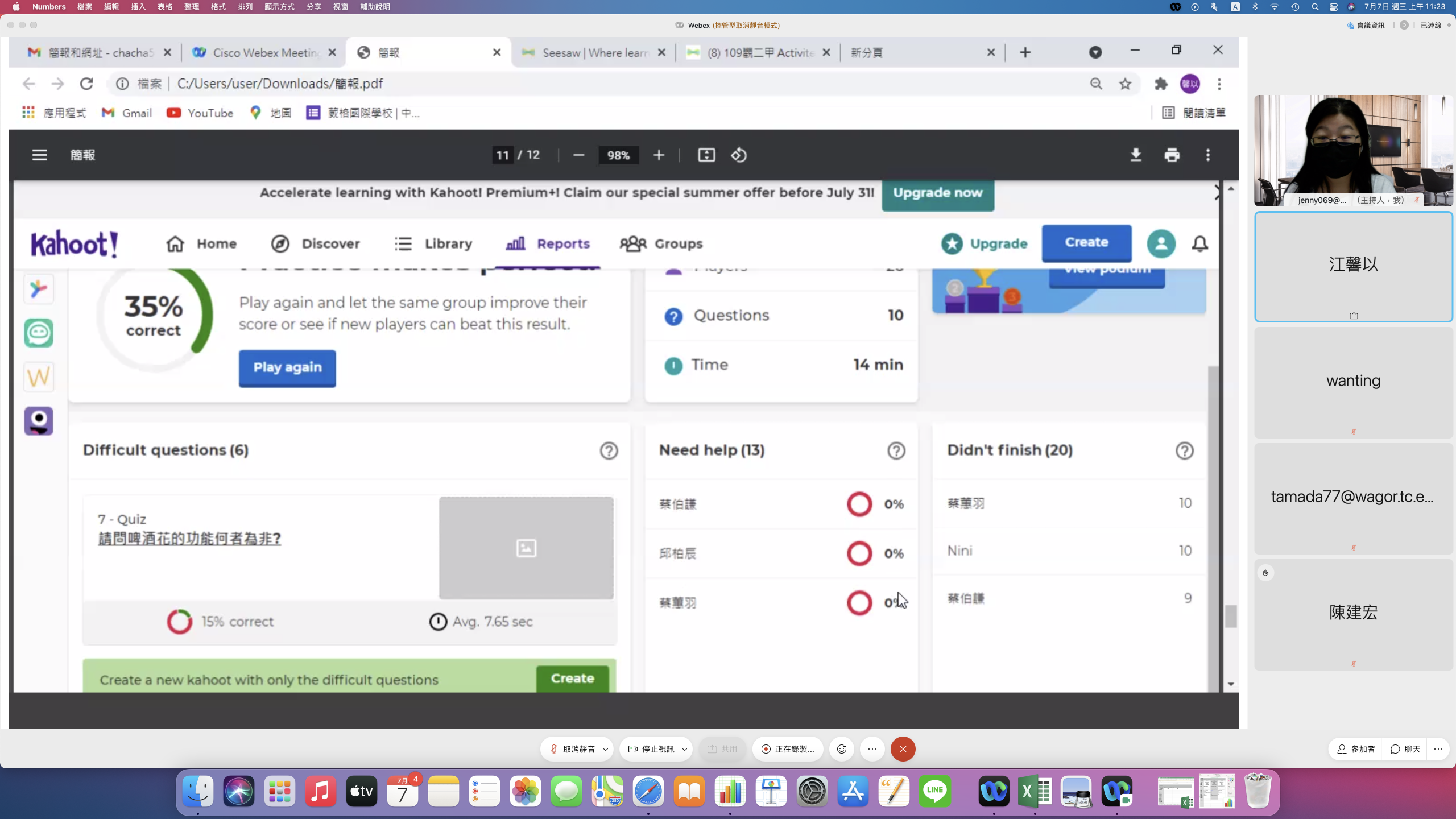Rotate the PDF counterclockwise
1456x819 pixels.
point(738,155)
